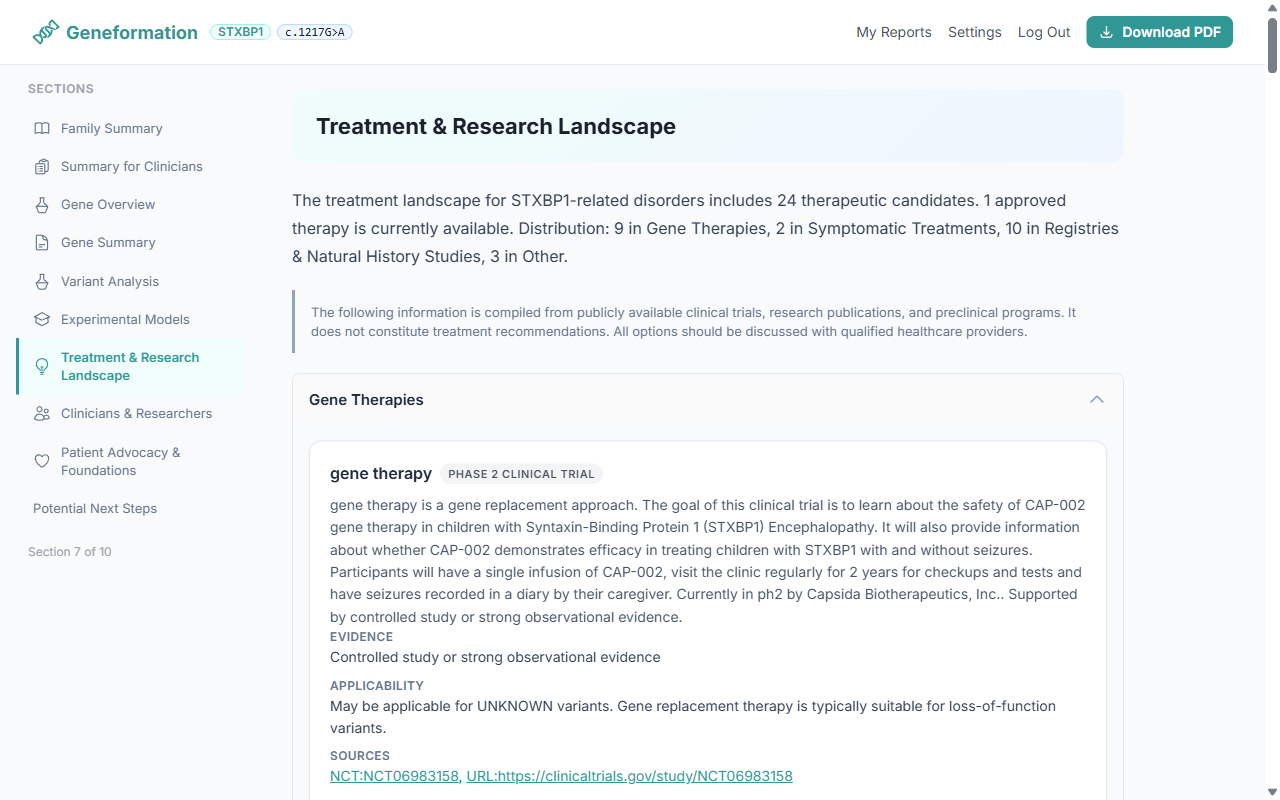Follow the clinicaltrials.gov study URL
This screenshot has width=1280, height=800.
point(629,776)
